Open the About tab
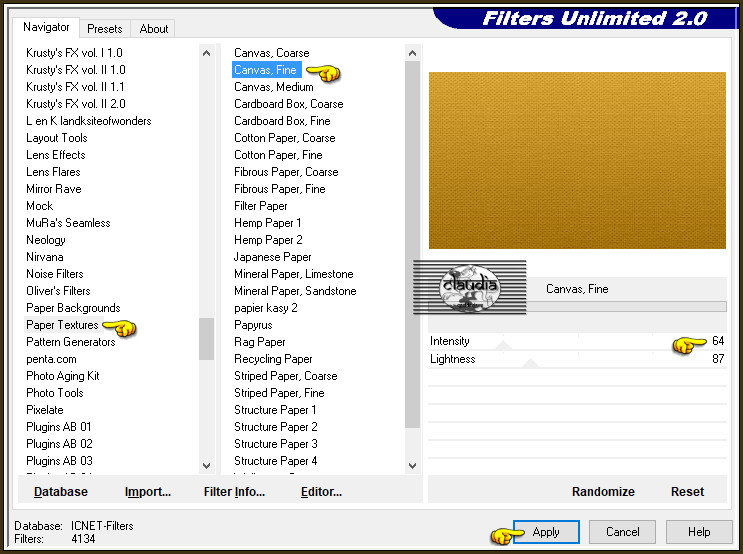The image size is (743, 554). click(x=154, y=29)
